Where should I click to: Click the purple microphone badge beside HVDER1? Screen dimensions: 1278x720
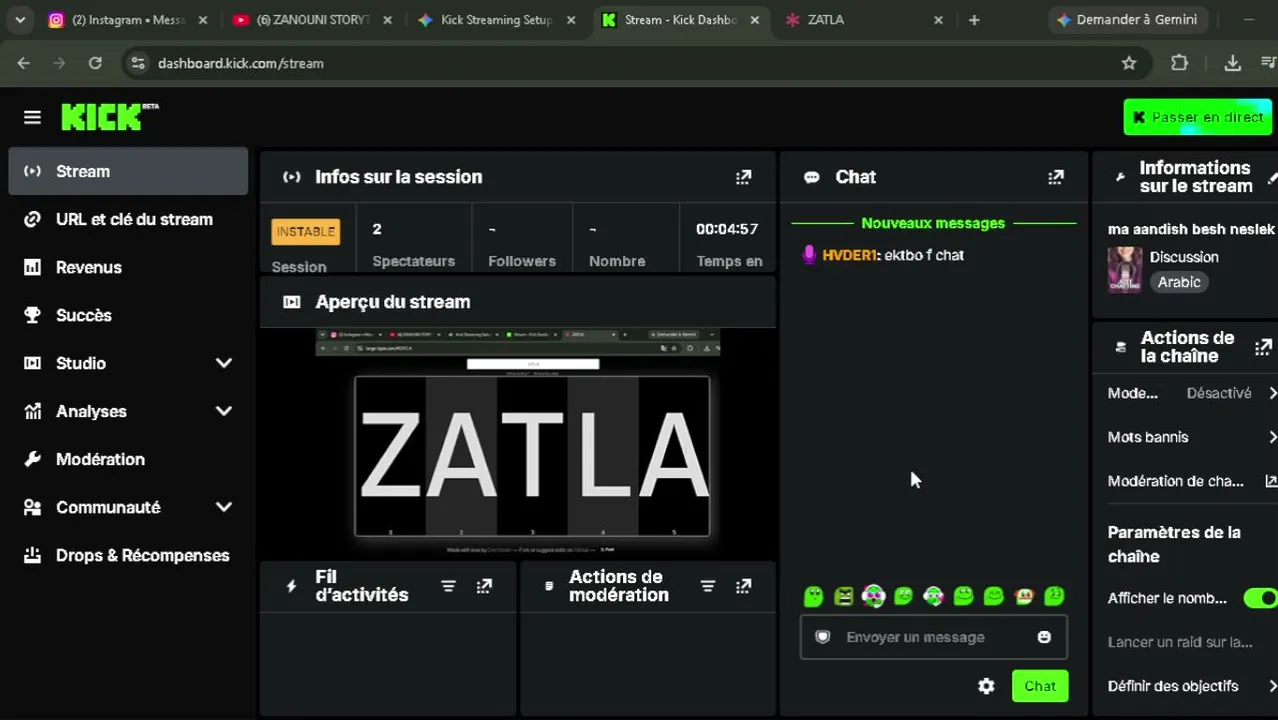click(x=809, y=255)
